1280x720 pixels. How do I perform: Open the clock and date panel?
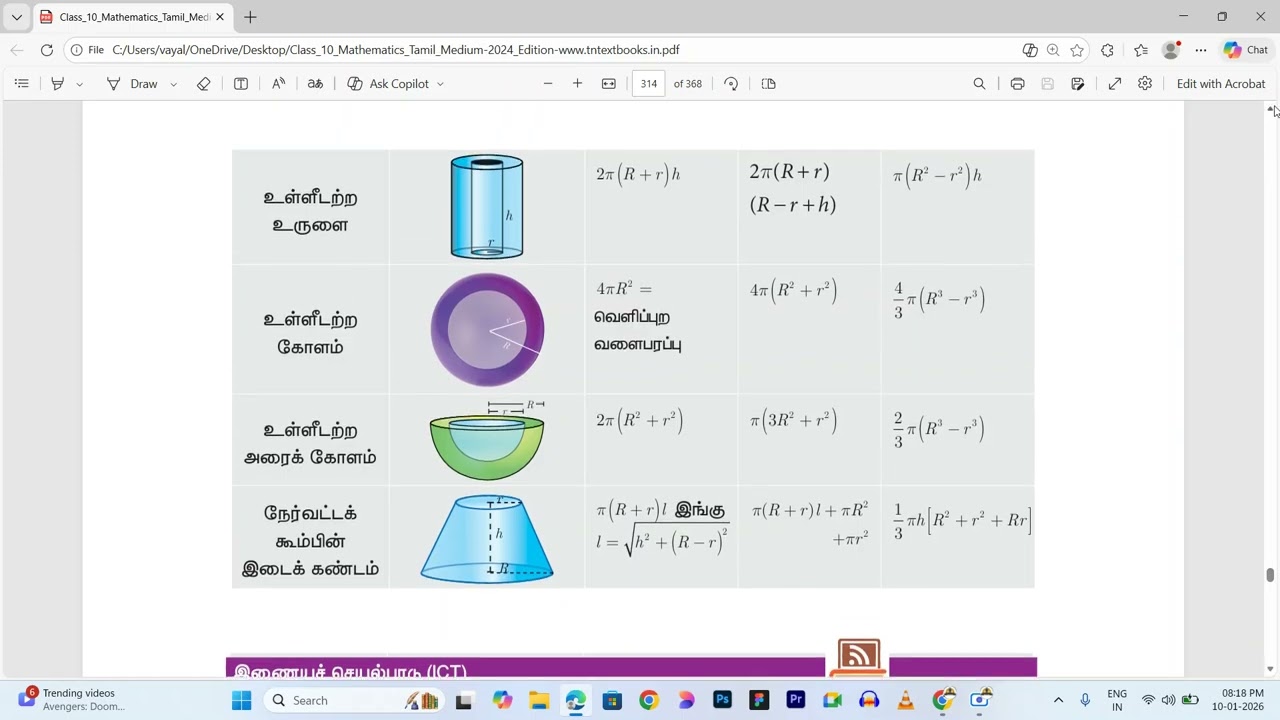1238,700
